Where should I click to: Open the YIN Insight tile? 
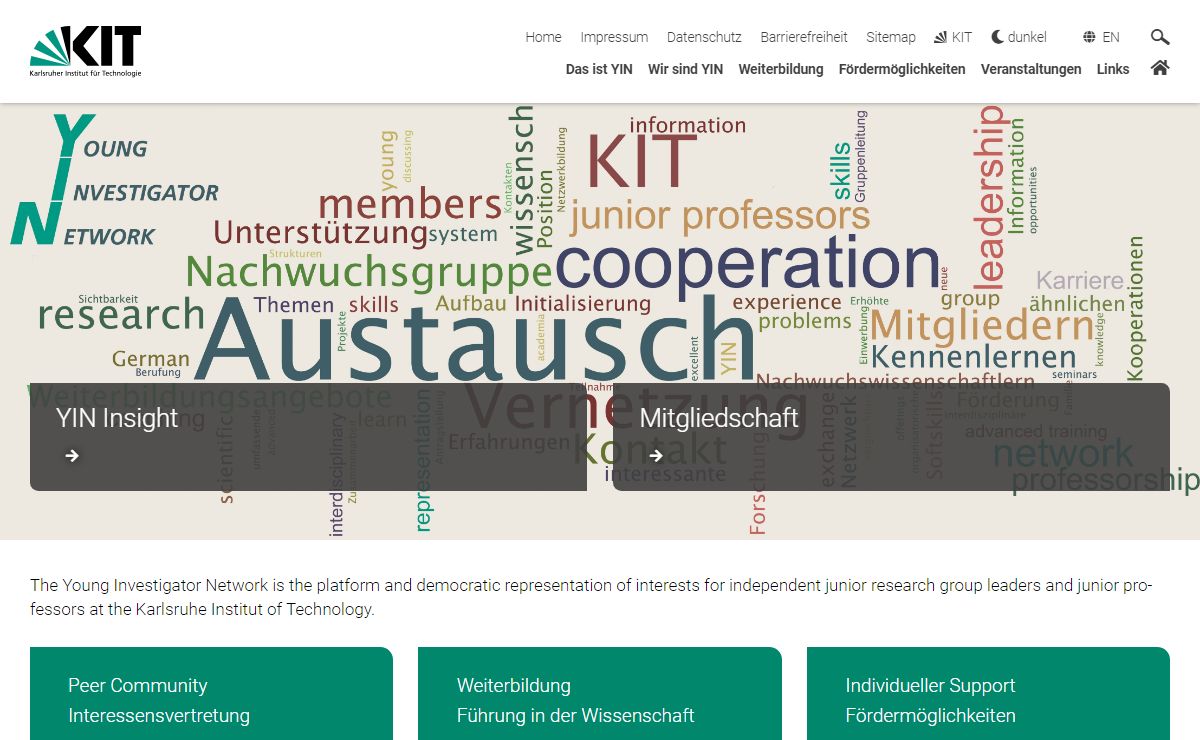pyautogui.click(x=308, y=437)
